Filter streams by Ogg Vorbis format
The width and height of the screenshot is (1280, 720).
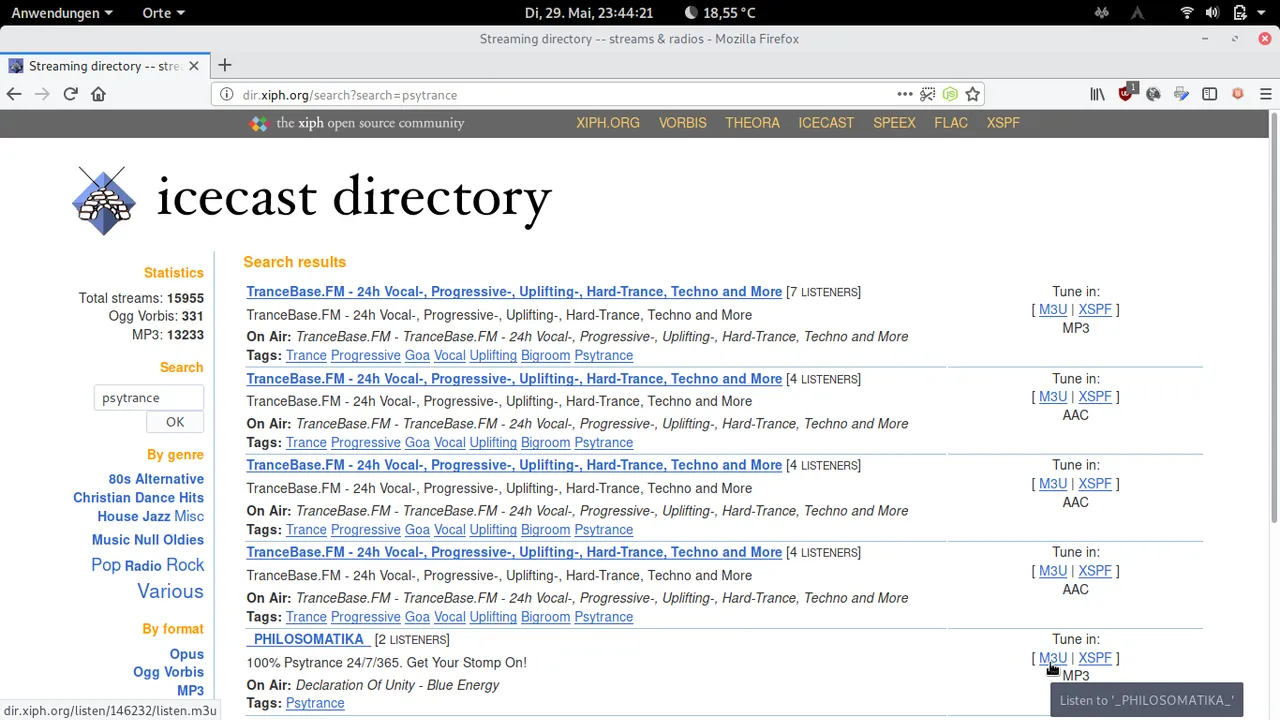coord(168,672)
